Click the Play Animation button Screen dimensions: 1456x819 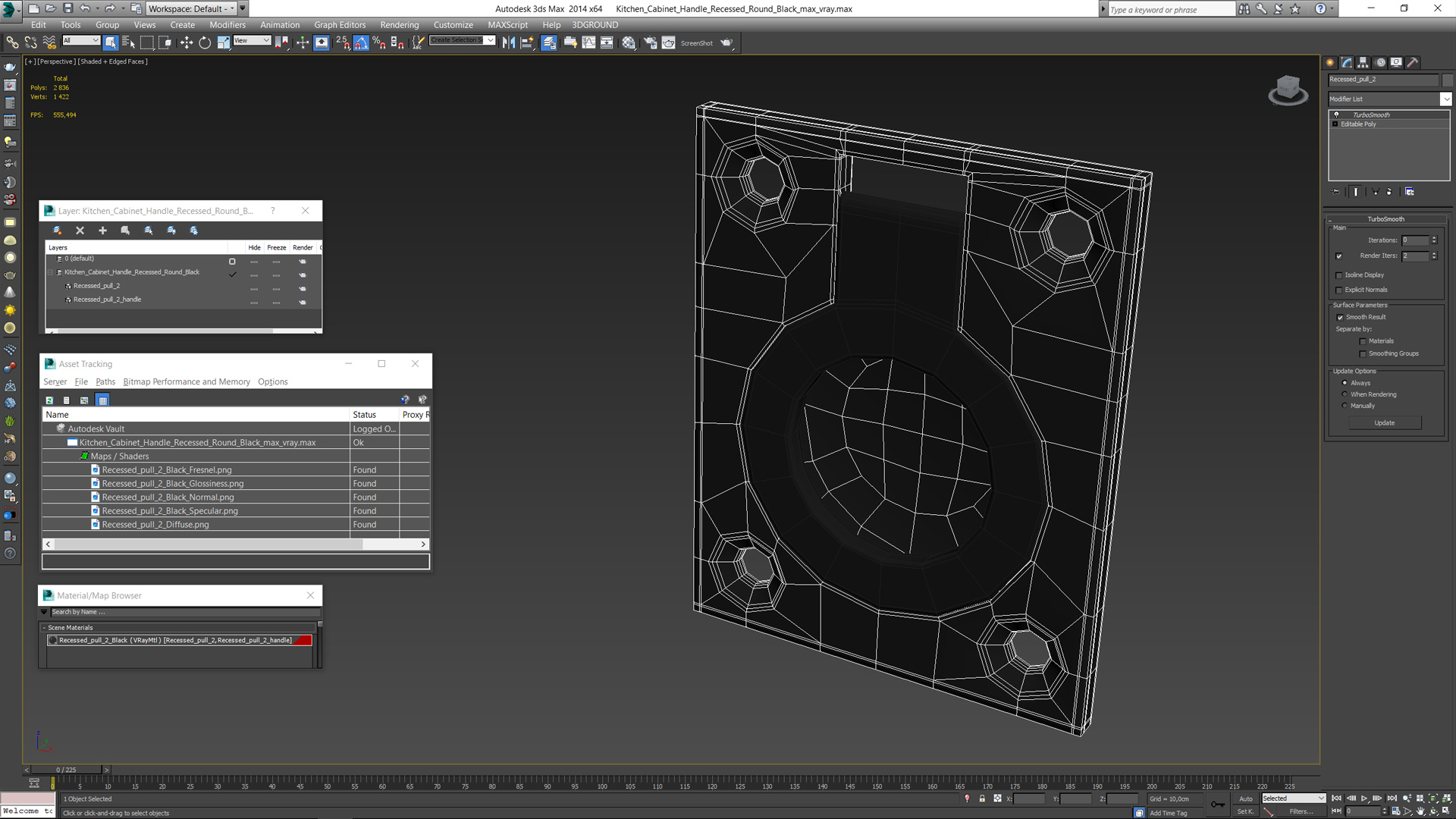(x=1364, y=799)
